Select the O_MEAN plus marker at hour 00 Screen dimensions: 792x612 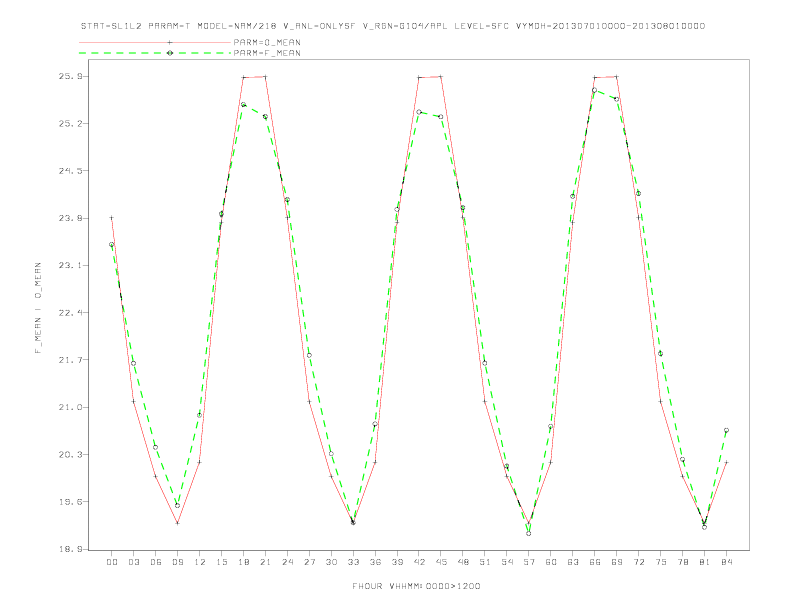[112, 218]
